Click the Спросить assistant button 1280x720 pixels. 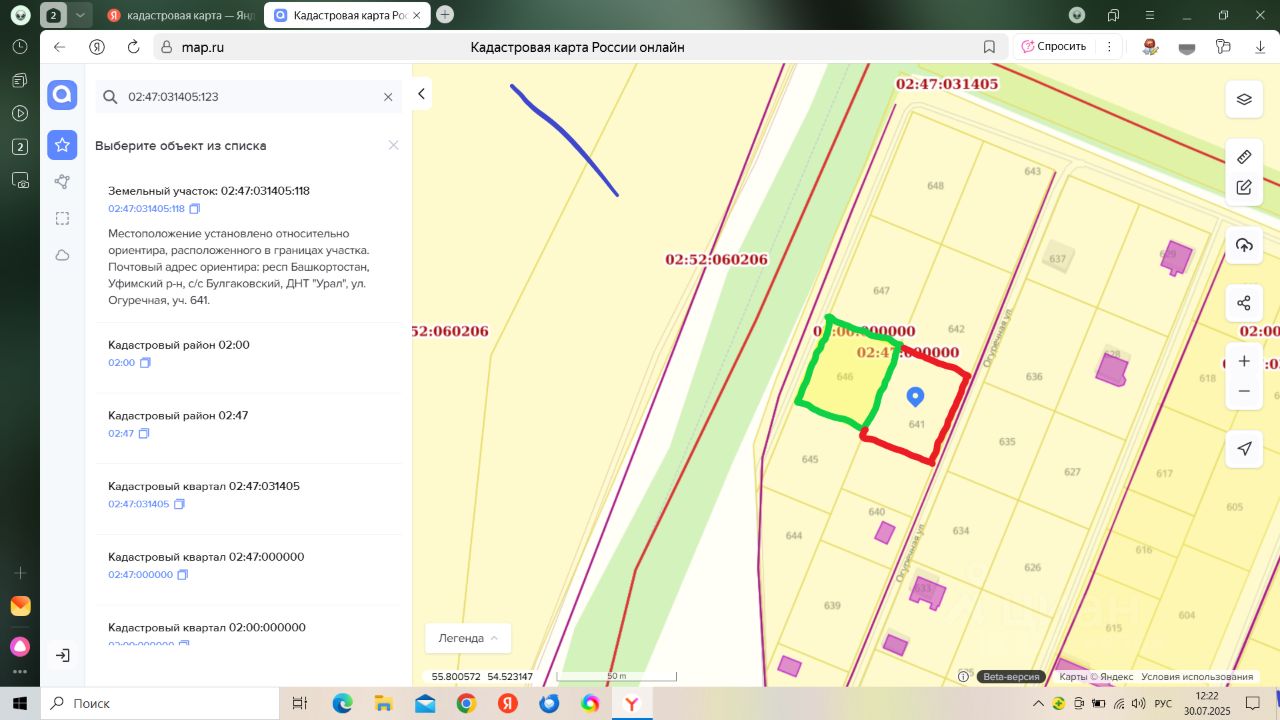click(1054, 47)
